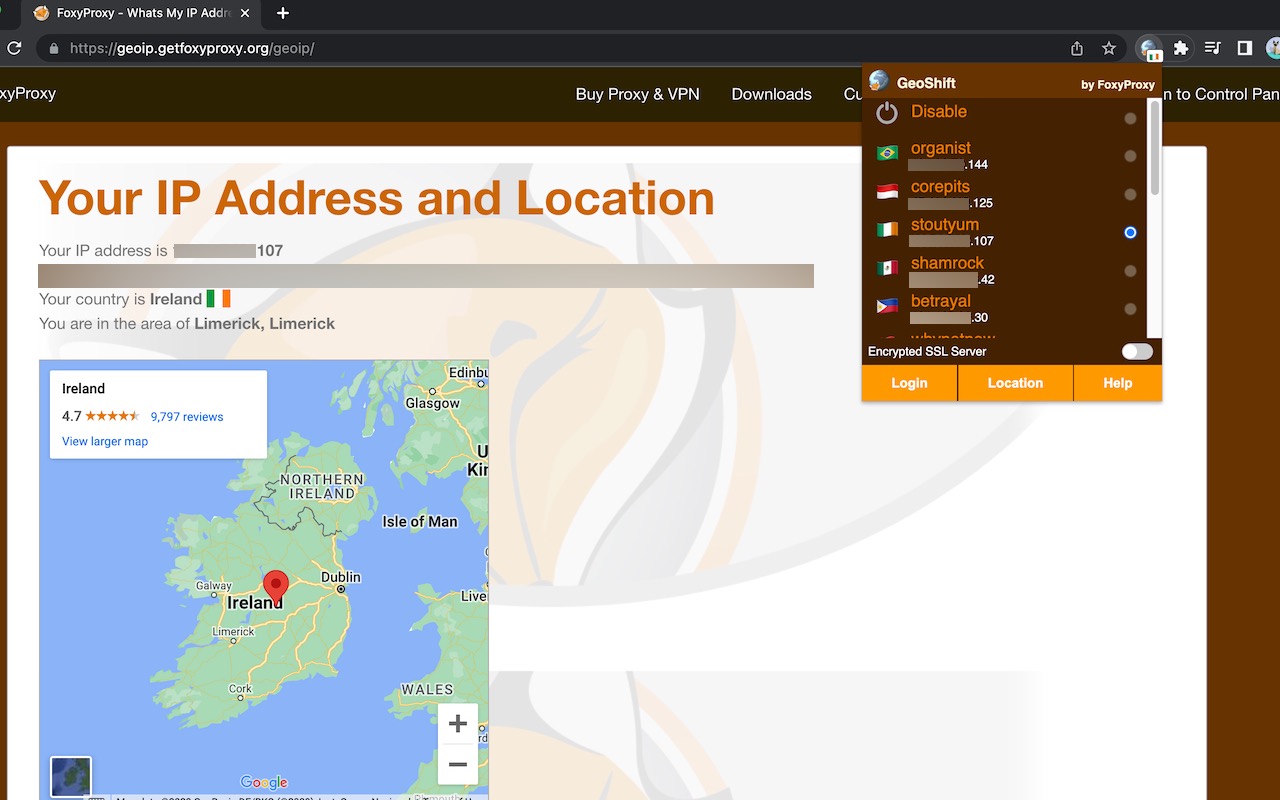Click the map zoom in plus button
The height and width of the screenshot is (800, 1280).
point(458,724)
